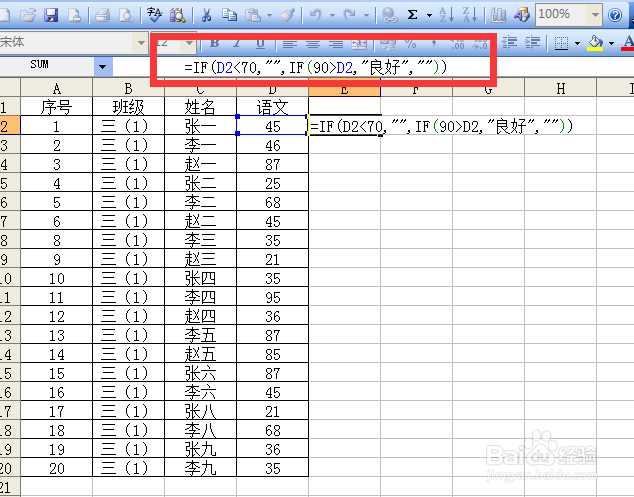Open Excel Help question mark
The width and height of the screenshot is (634, 497).
point(615,15)
